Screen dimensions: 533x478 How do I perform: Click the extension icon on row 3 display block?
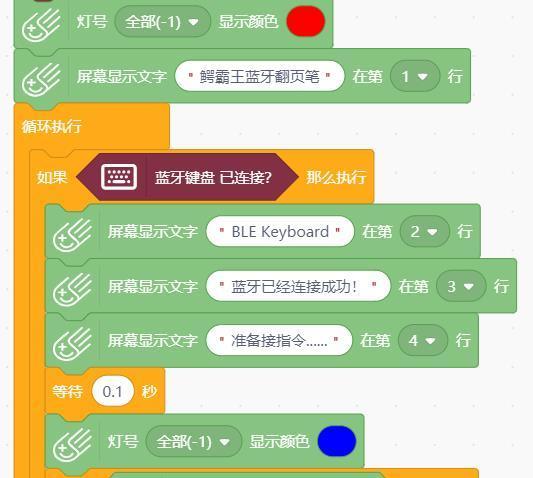tap(72, 290)
